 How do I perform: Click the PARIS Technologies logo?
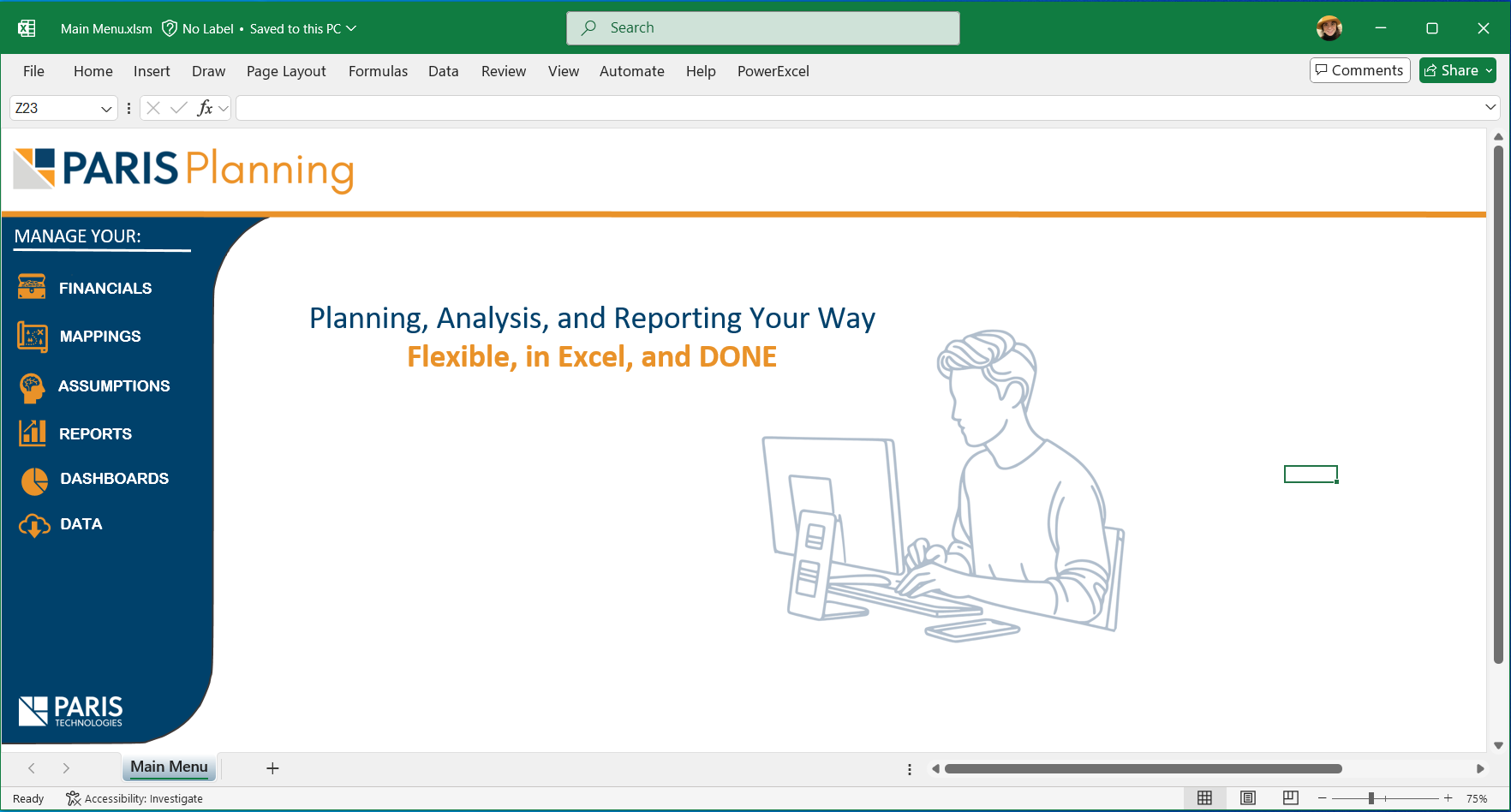[70, 711]
